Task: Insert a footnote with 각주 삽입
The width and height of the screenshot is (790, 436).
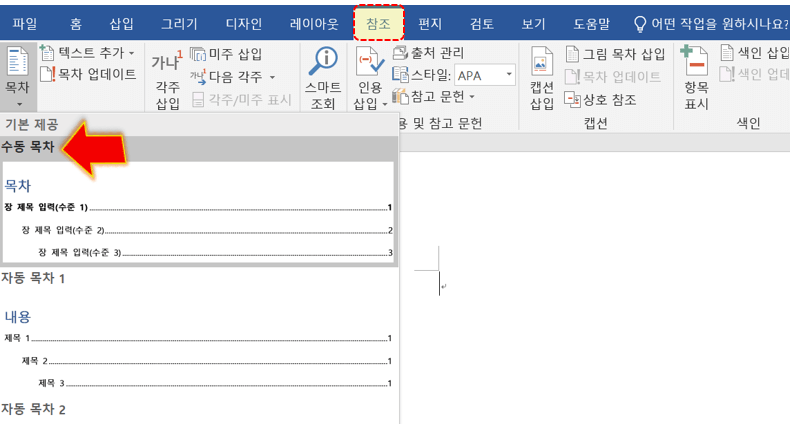Action: 167,80
